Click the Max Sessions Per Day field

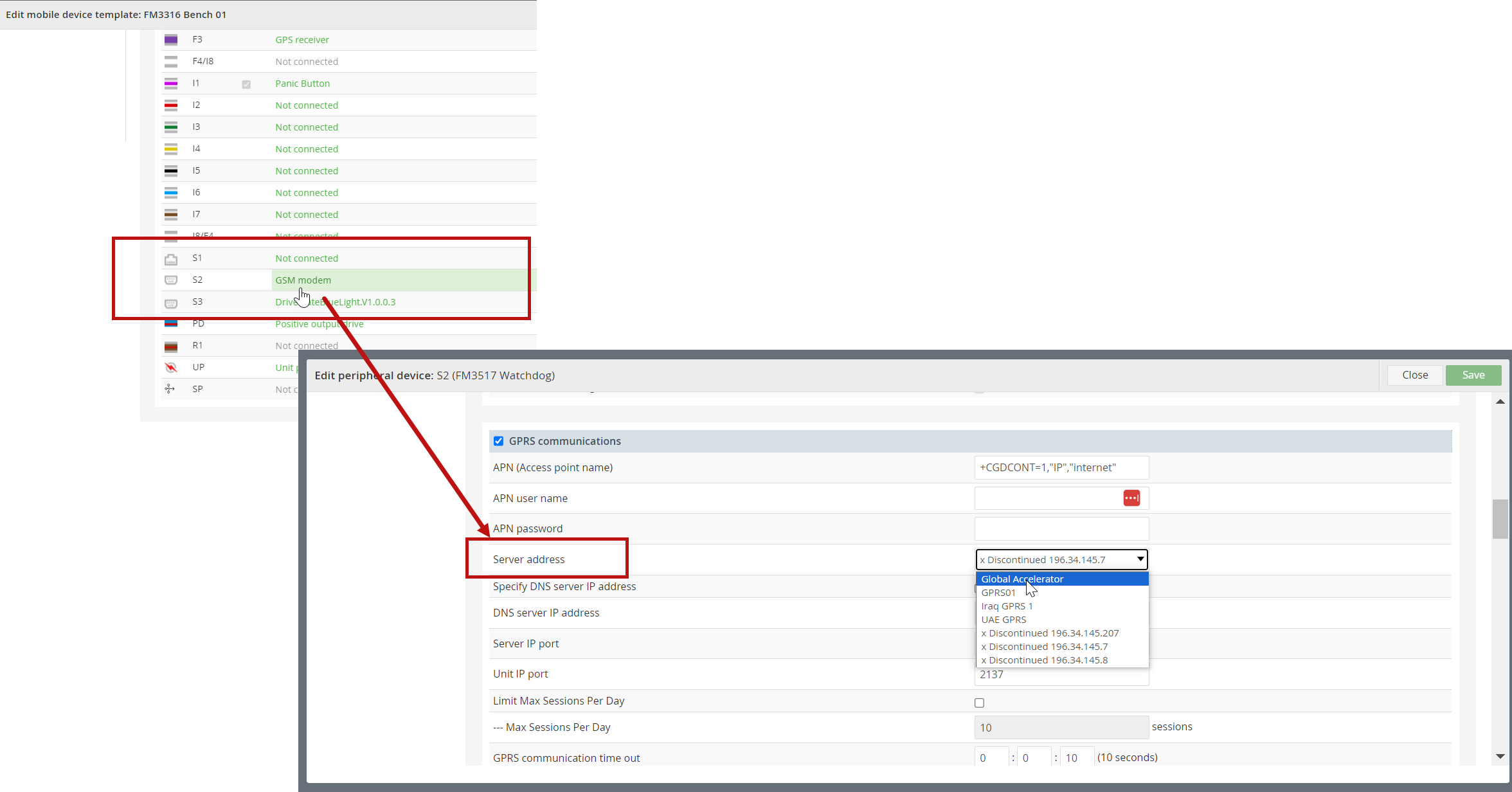1062,728
